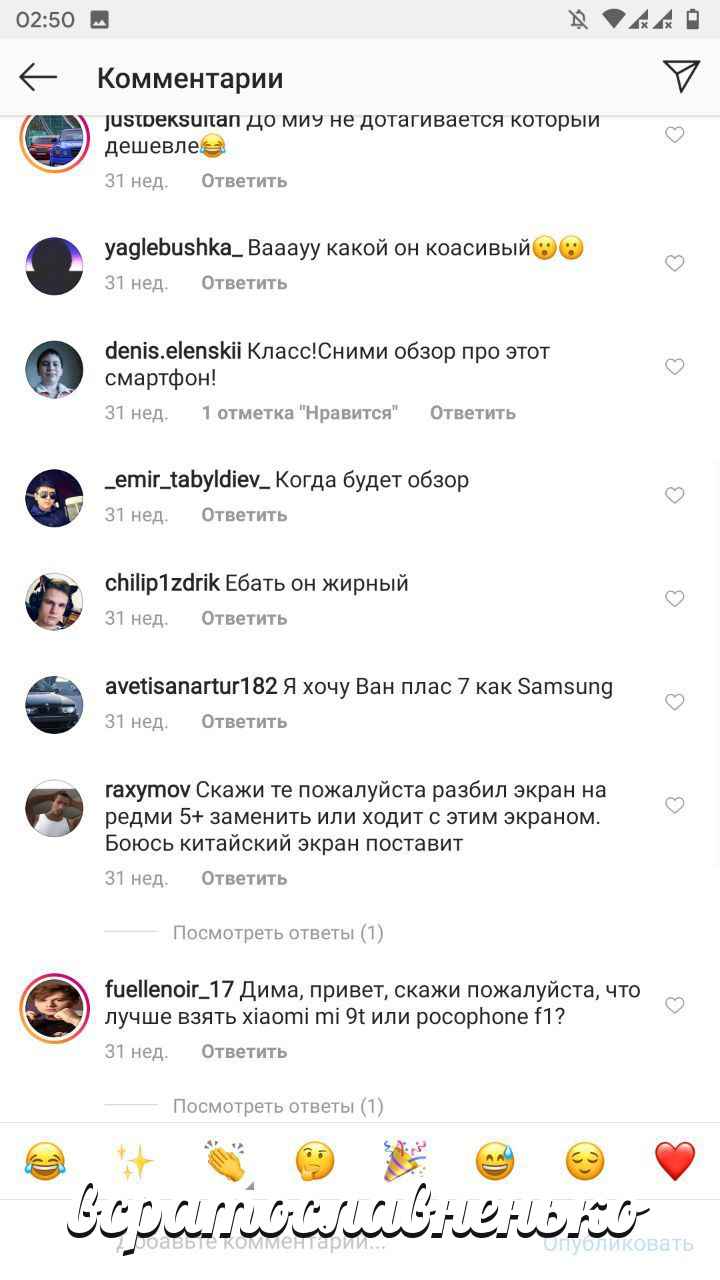The width and height of the screenshot is (720, 1280).
Task: Insert the party popper emoji
Action: (405, 1161)
